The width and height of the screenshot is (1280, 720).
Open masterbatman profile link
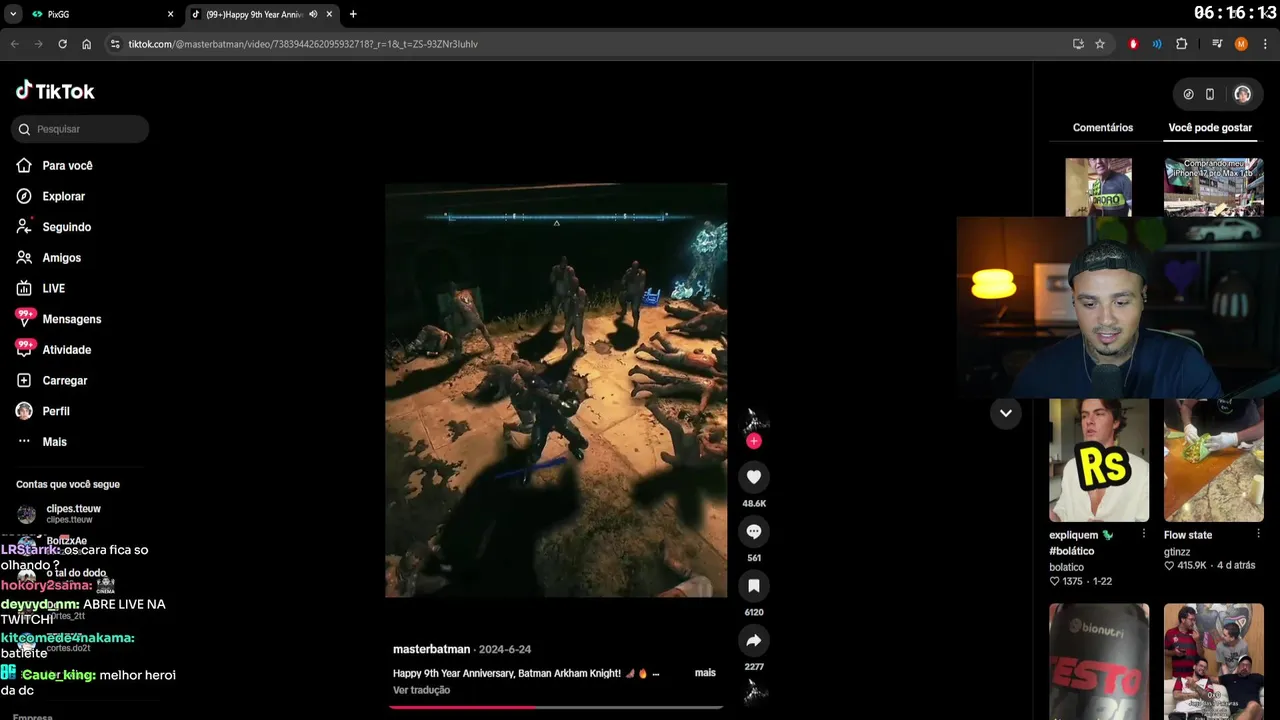(x=431, y=650)
